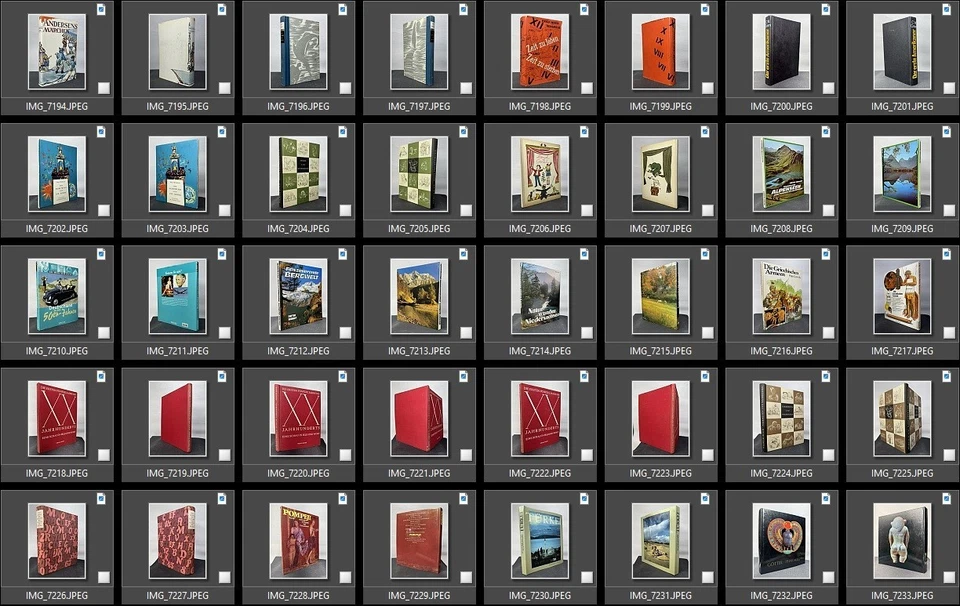Click the file badge icon on IMG_7220.JPEG

343,376
